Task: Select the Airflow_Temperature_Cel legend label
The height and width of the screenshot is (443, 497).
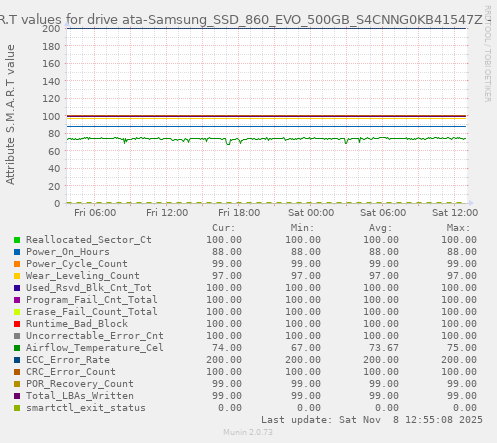Action: [x=95, y=348]
